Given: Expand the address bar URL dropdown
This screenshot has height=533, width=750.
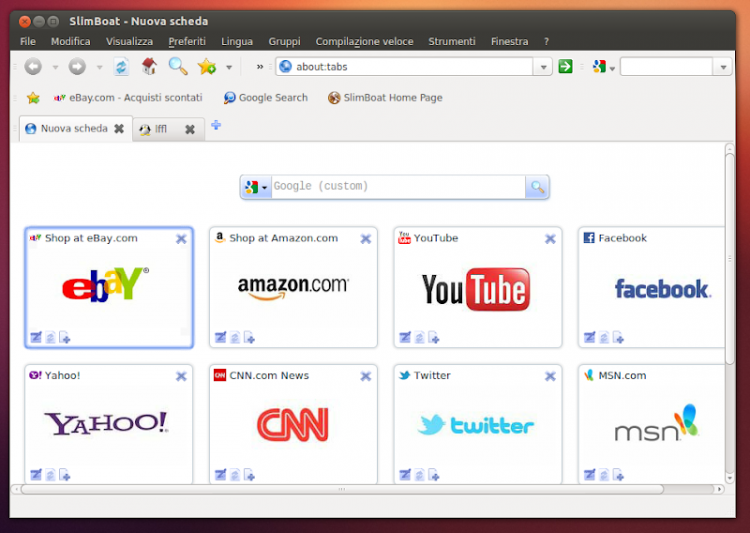Looking at the screenshot, I should click(x=543, y=67).
